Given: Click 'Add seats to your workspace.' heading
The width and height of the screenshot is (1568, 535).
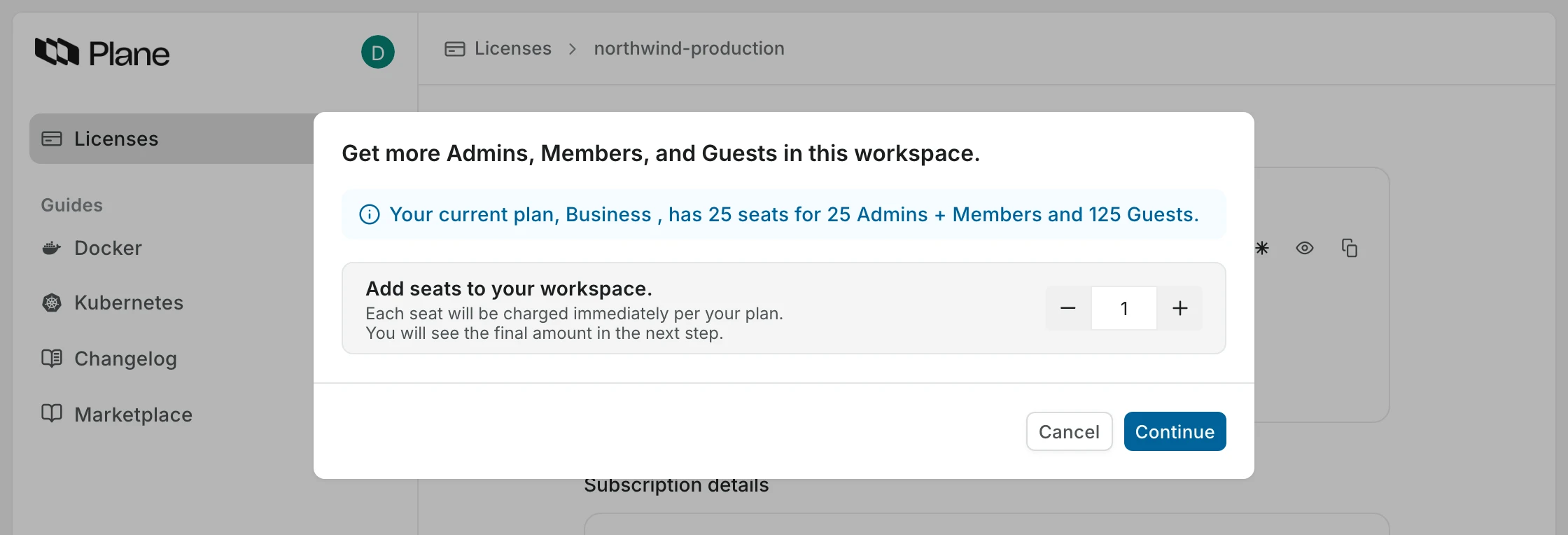Looking at the screenshot, I should pos(509,289).
